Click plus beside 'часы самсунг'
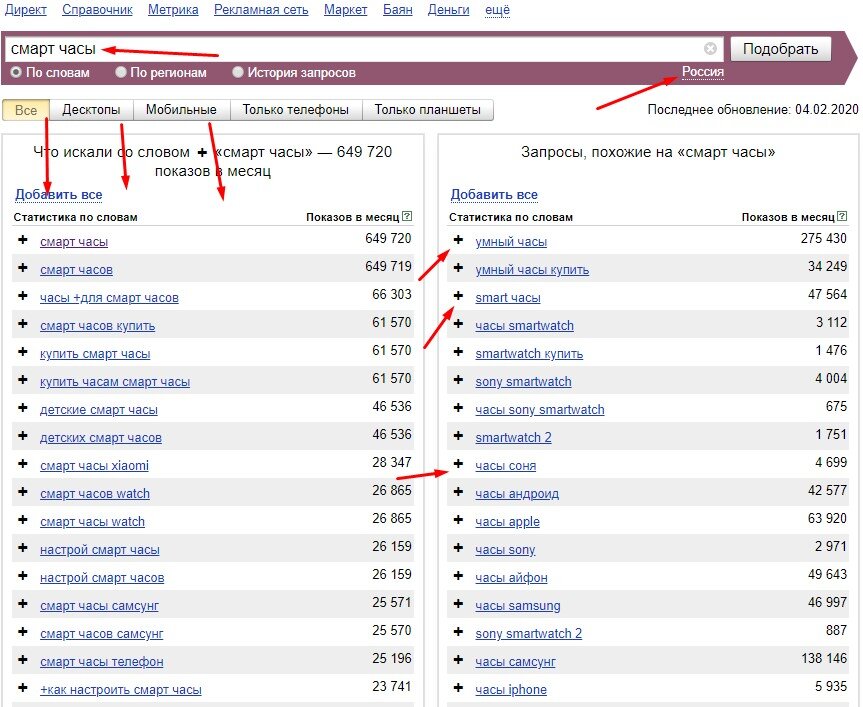 coord(458,660)
